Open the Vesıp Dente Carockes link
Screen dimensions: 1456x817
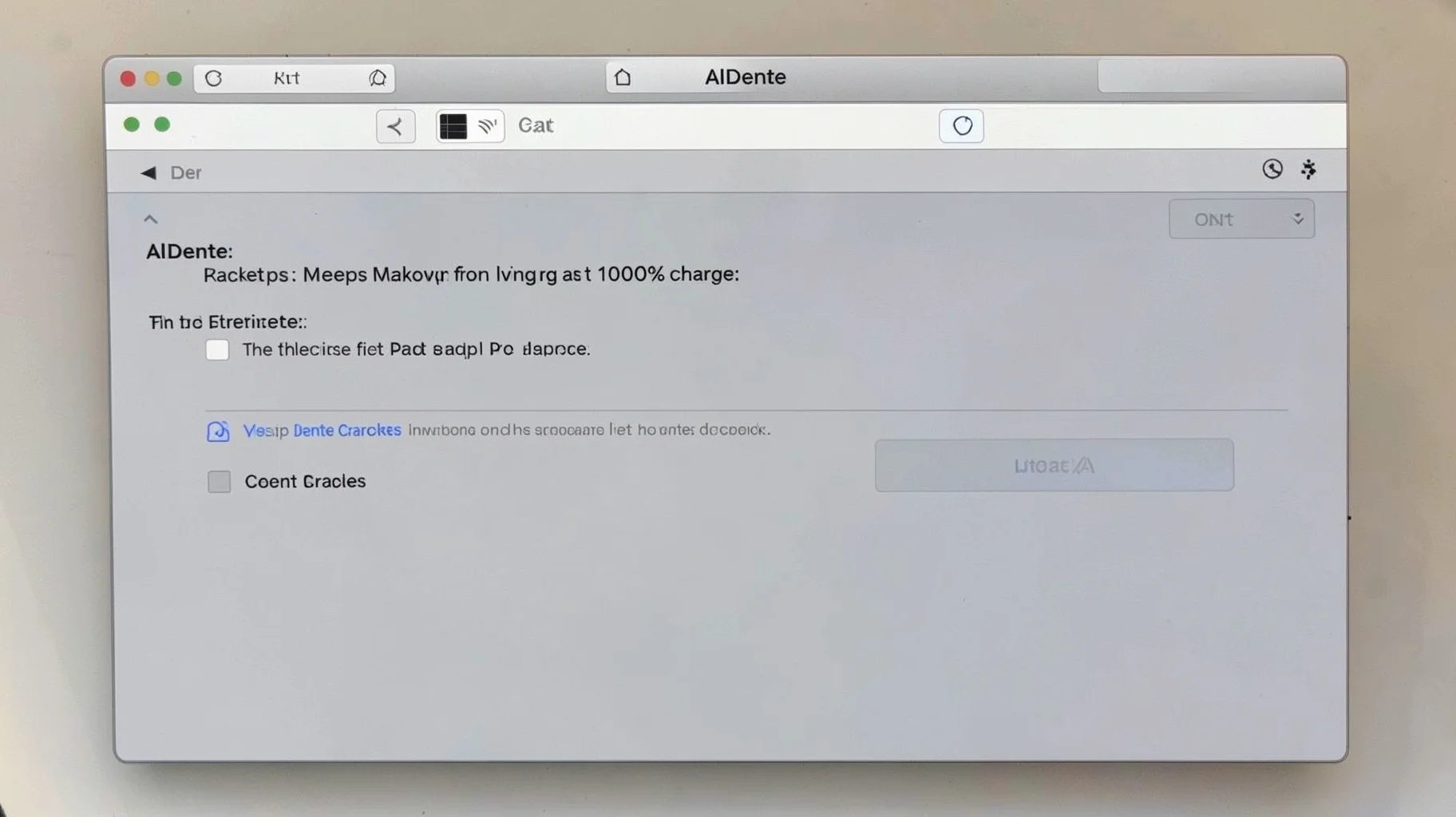coord(322,430)
